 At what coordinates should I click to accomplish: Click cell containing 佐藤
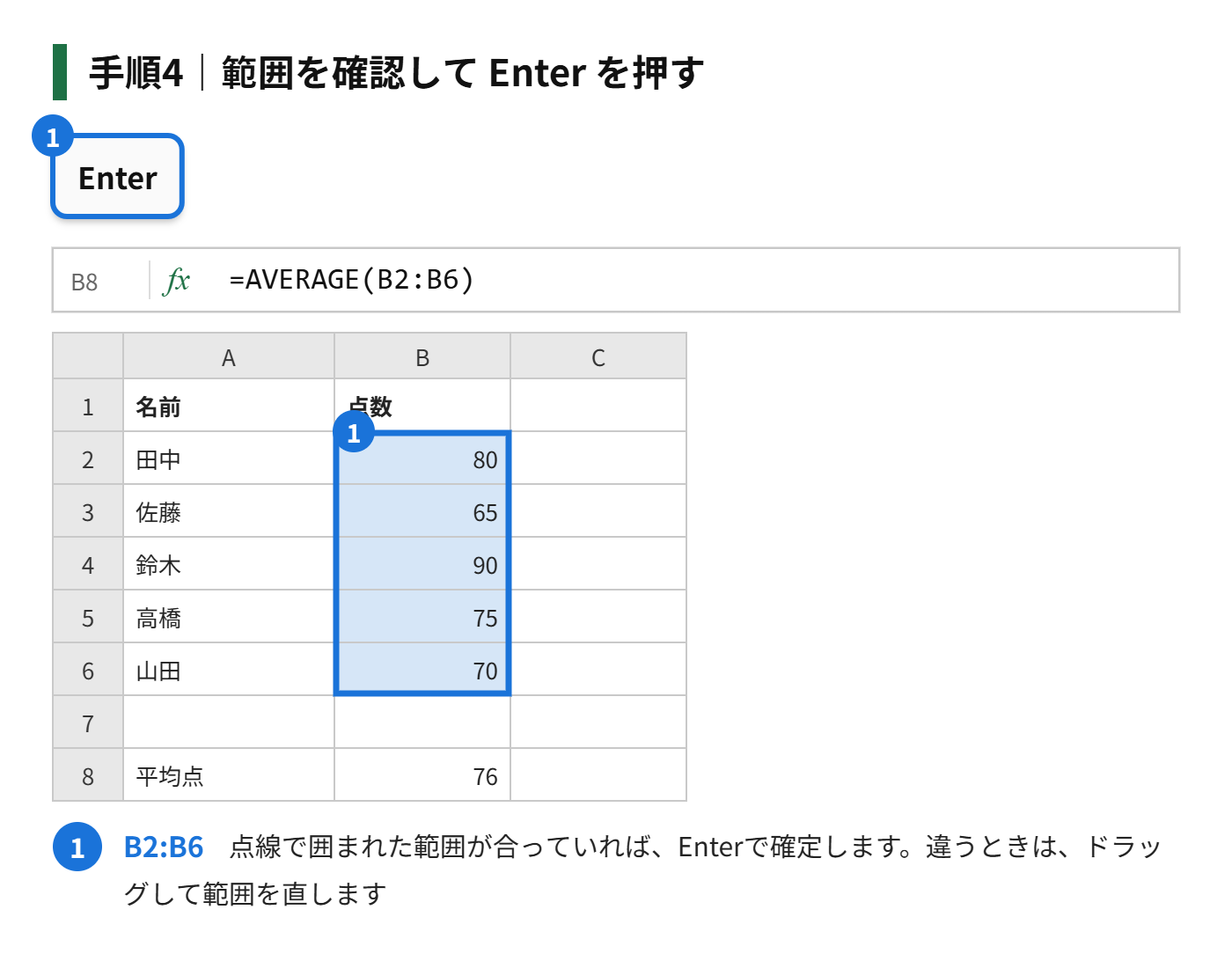(x=229, y=511)
